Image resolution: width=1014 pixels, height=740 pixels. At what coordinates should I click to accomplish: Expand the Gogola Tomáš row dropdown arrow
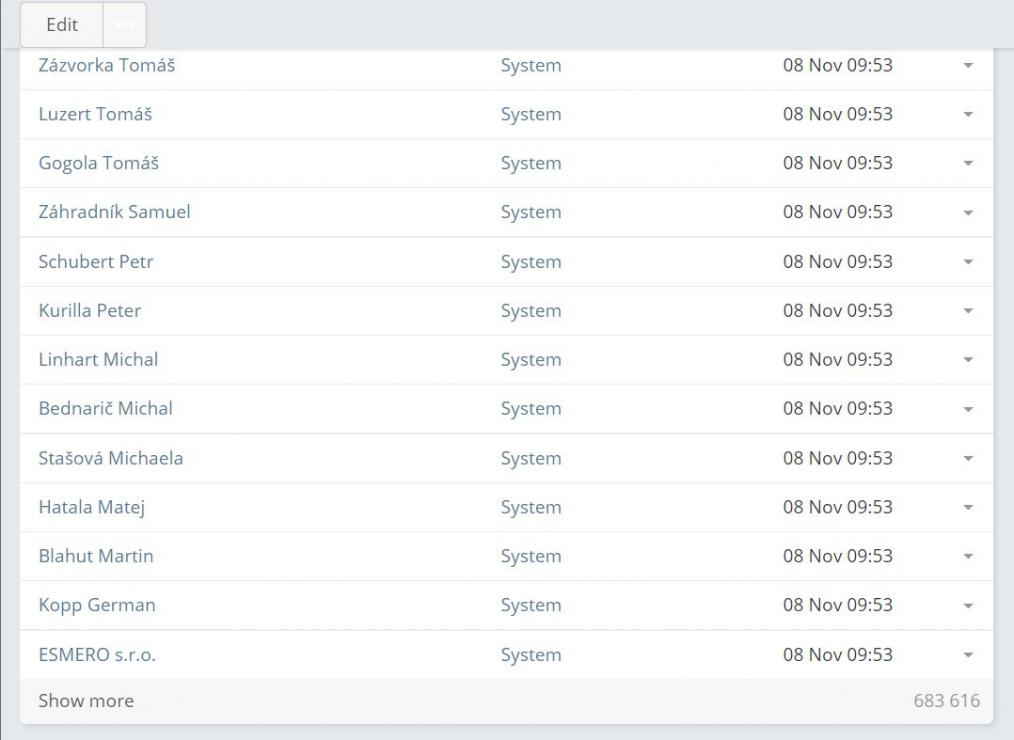pos(968,163)
